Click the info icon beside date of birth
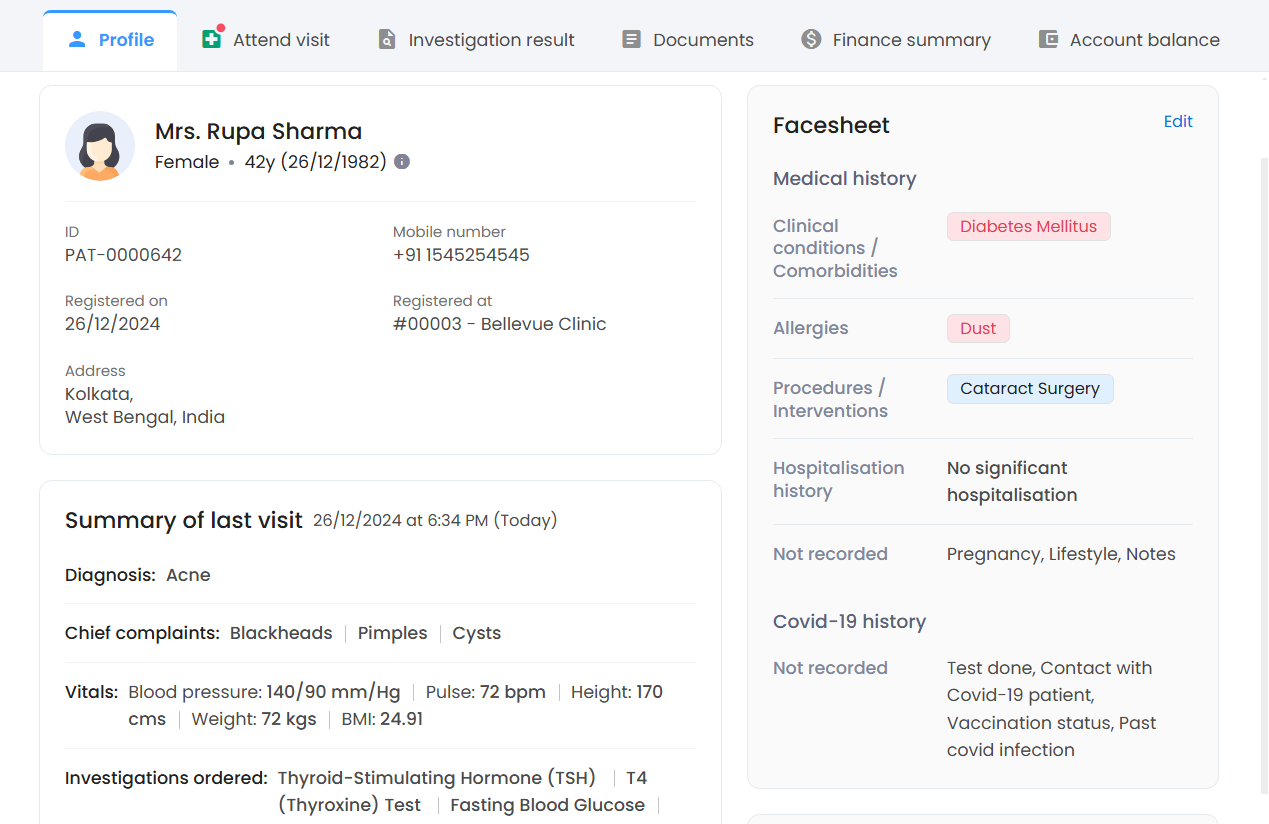This screenshot has height=824, width=1269. (x=402, y=162)
